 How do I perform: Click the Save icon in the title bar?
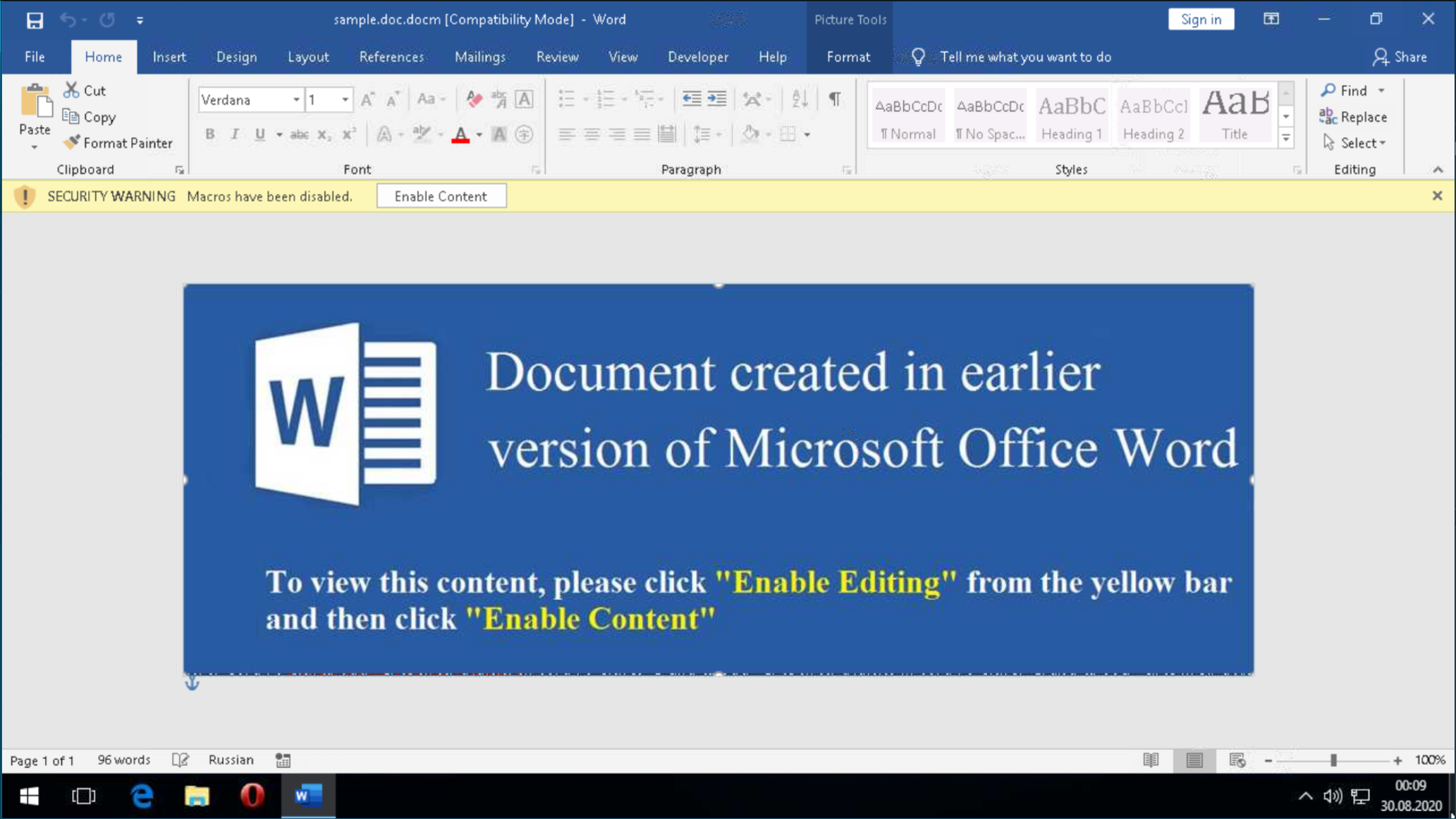34,20
